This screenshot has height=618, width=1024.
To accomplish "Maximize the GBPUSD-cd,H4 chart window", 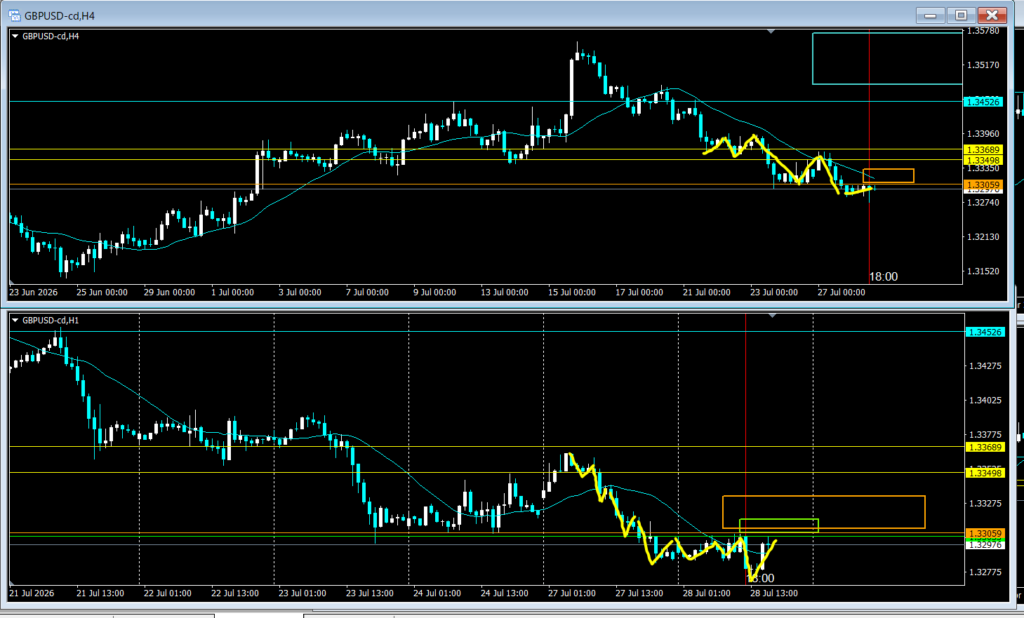I will pos(961,15).
